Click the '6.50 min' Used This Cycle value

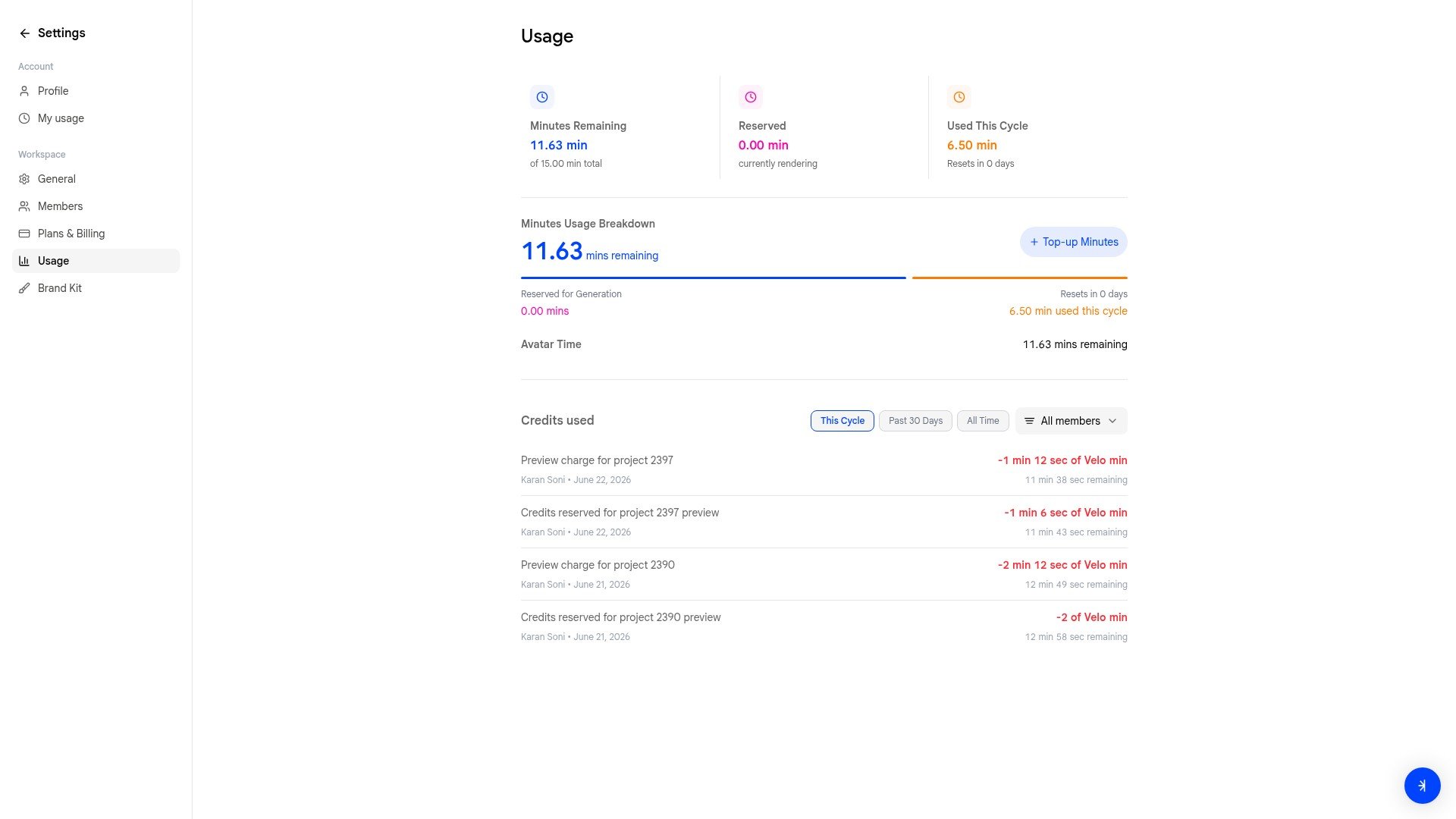point(972,145)
